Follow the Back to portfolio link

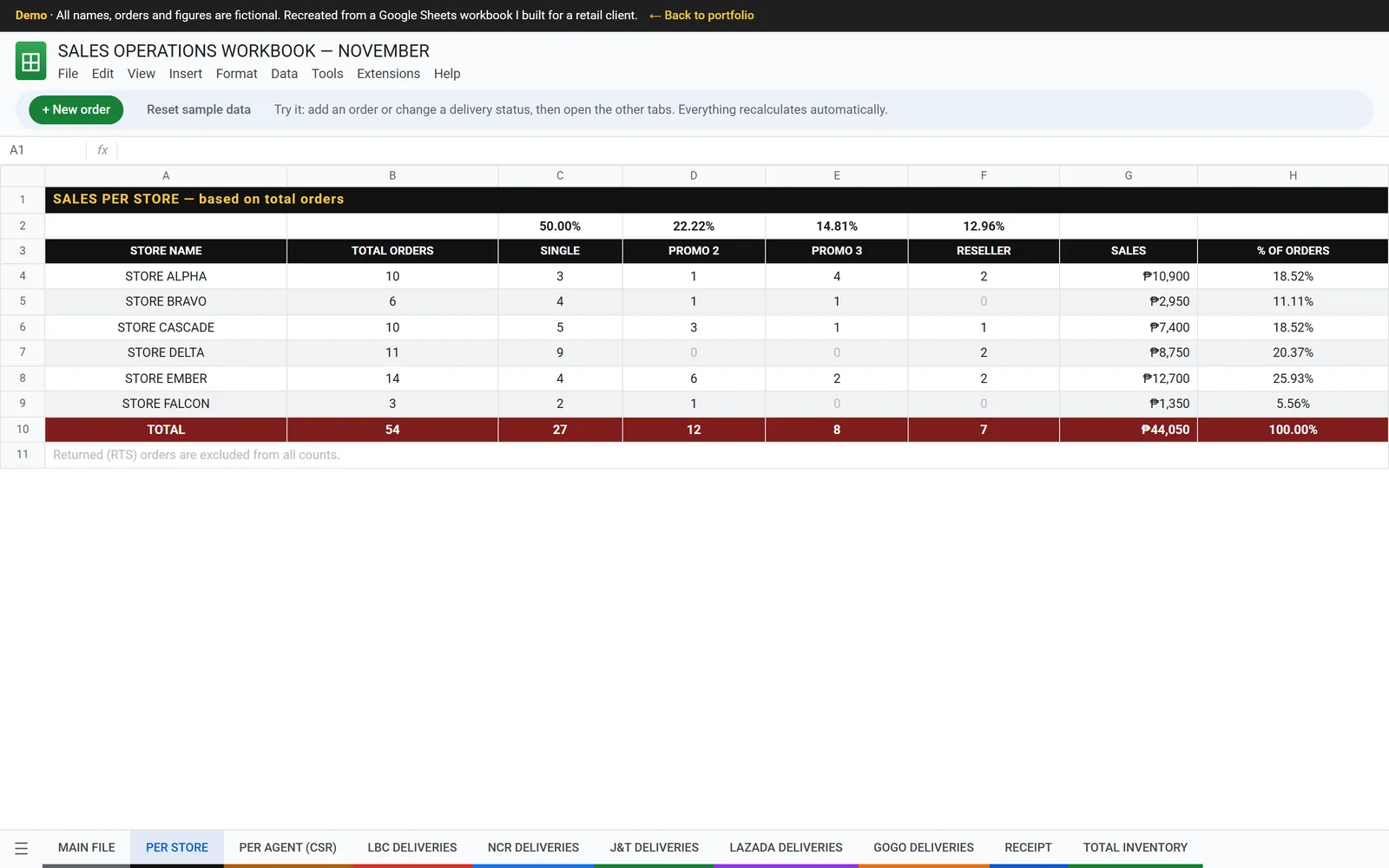point(701,16)
